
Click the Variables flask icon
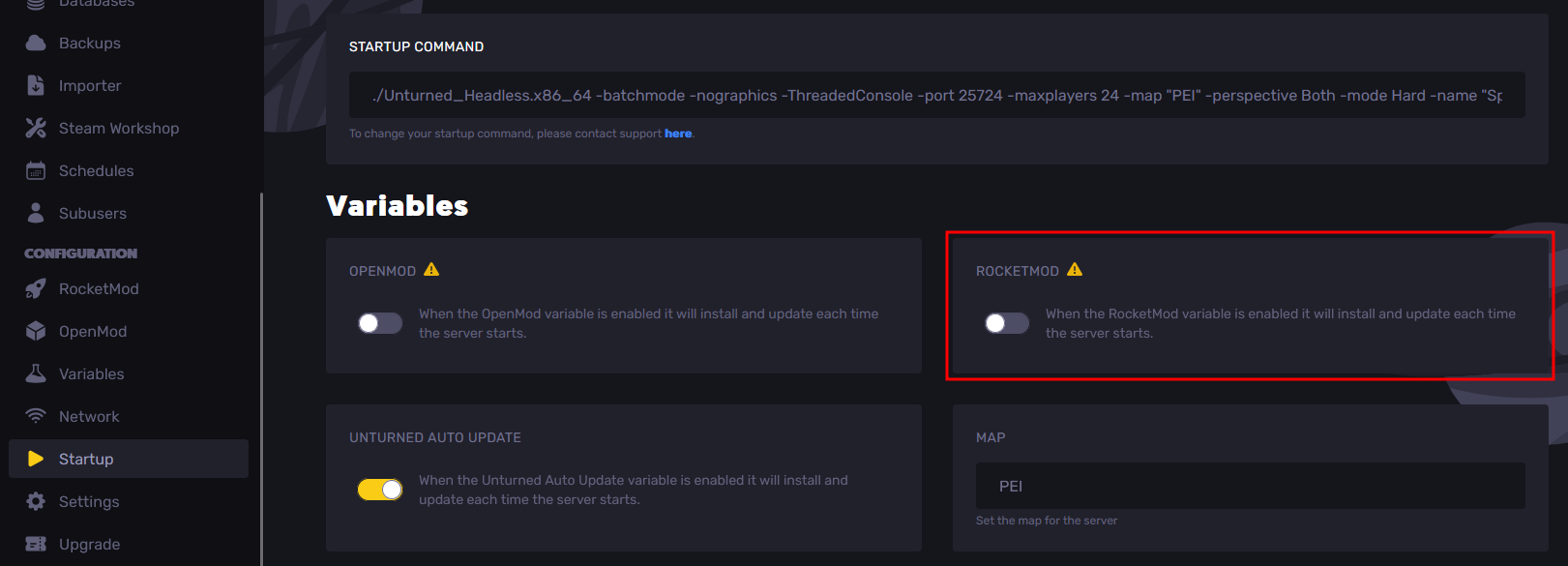point(36,373)
